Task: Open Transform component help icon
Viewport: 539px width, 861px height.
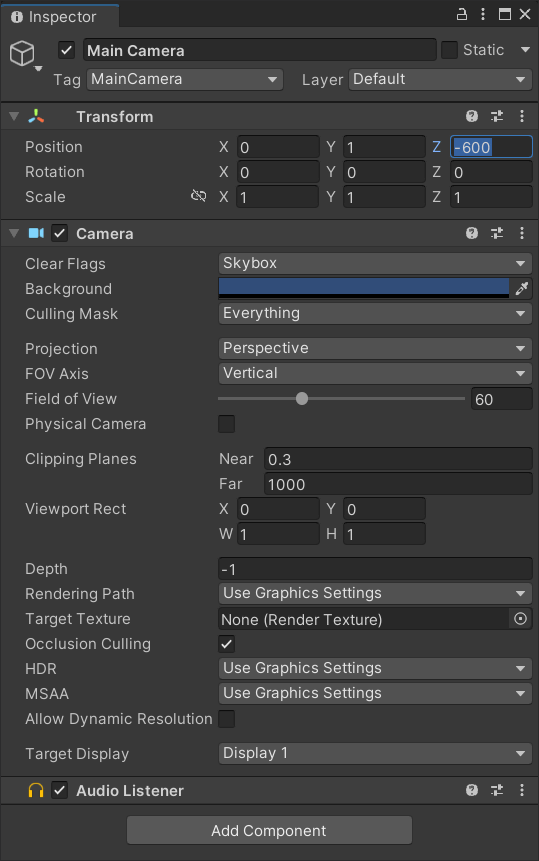Action: pyautogui.click(x=471, y=116)
